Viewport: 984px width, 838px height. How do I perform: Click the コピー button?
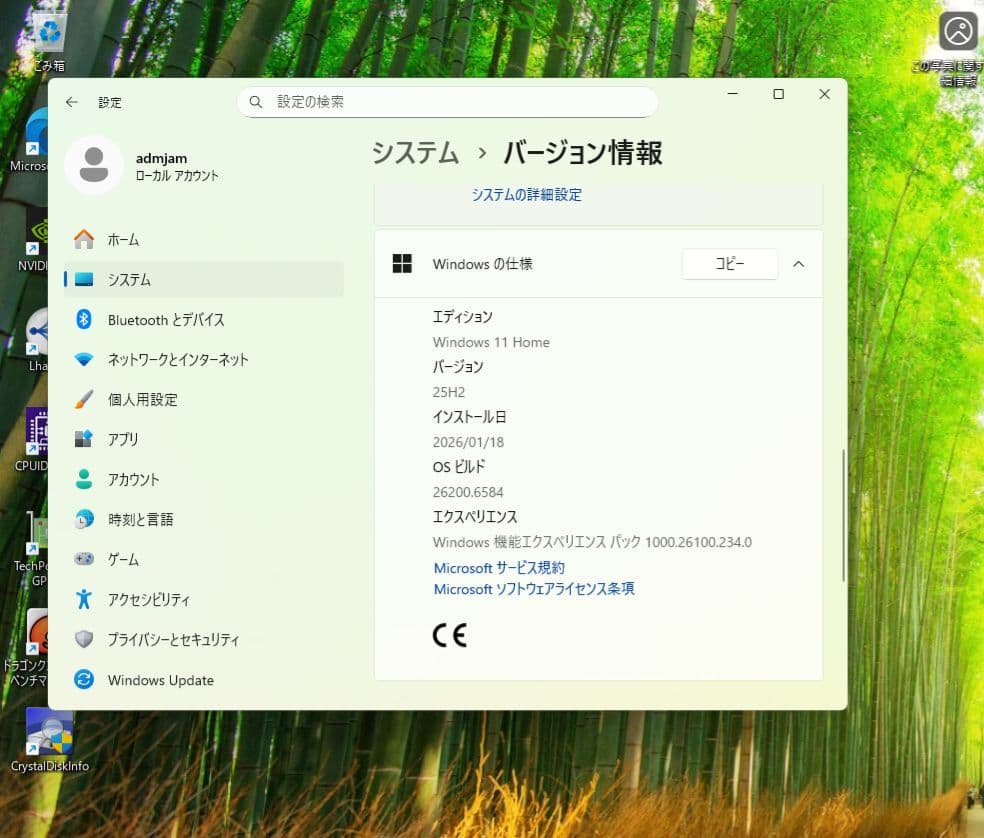pyautogui.click(x=729, y=264)
